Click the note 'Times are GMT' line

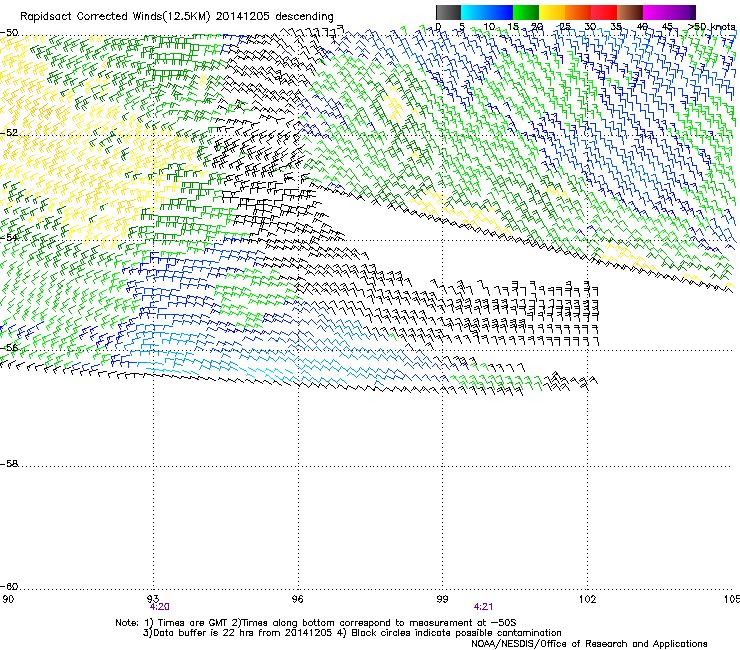(x=315, y=623)
